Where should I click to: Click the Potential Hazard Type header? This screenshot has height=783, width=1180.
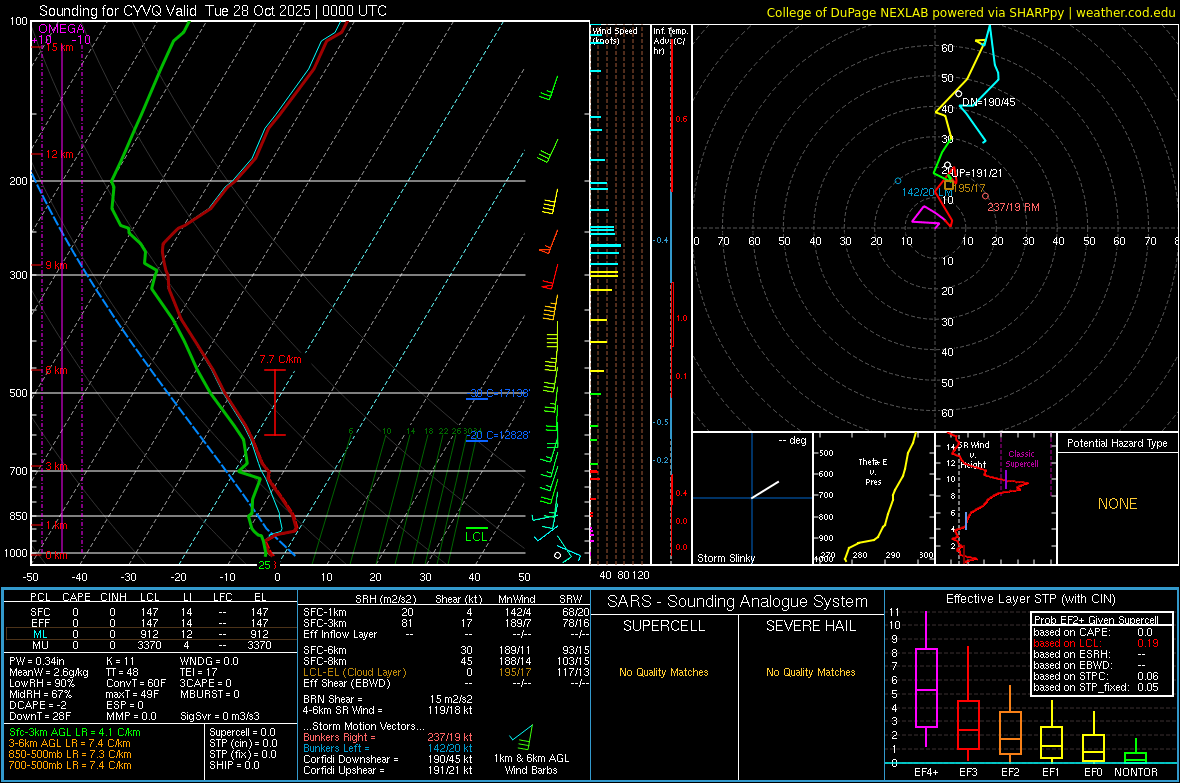point(1117,443)
